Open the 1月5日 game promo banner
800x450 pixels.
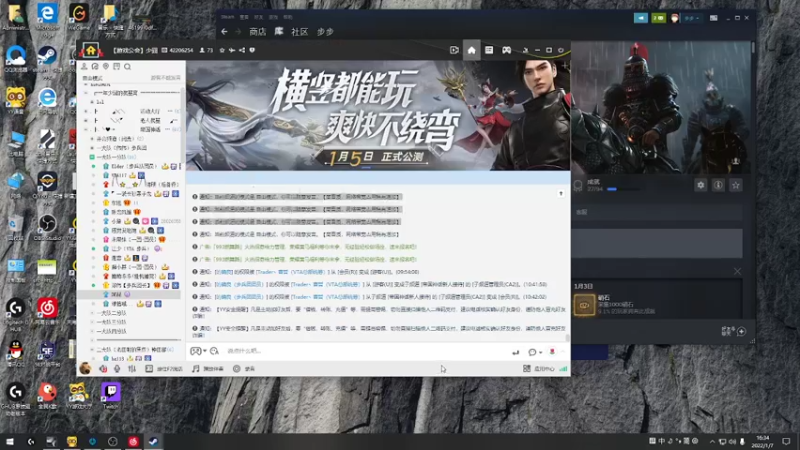[378, 116]
